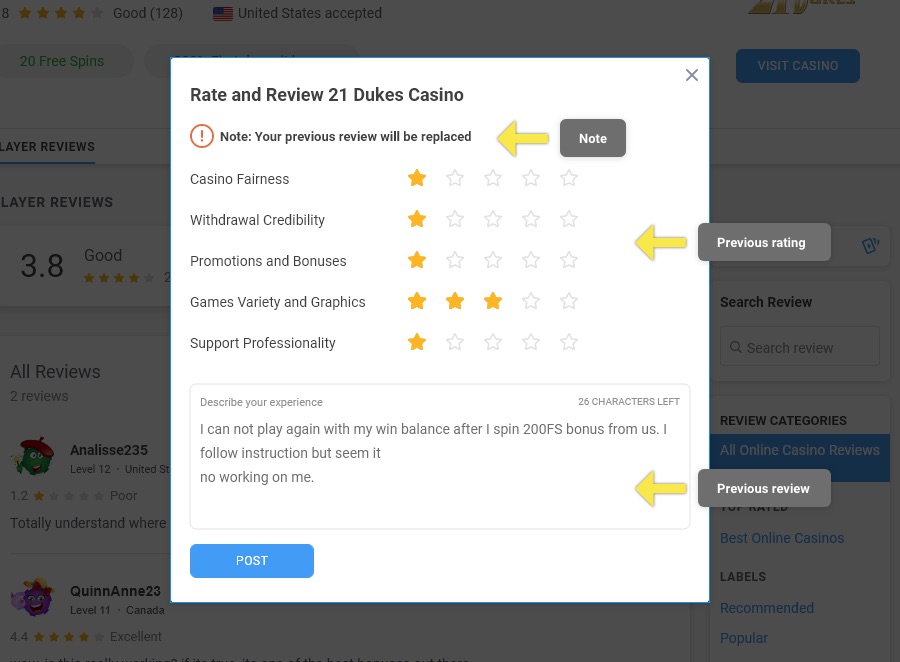This screenshot has width=900, height=662.
Task: Post the casino review
Action: tap(252, 561)
